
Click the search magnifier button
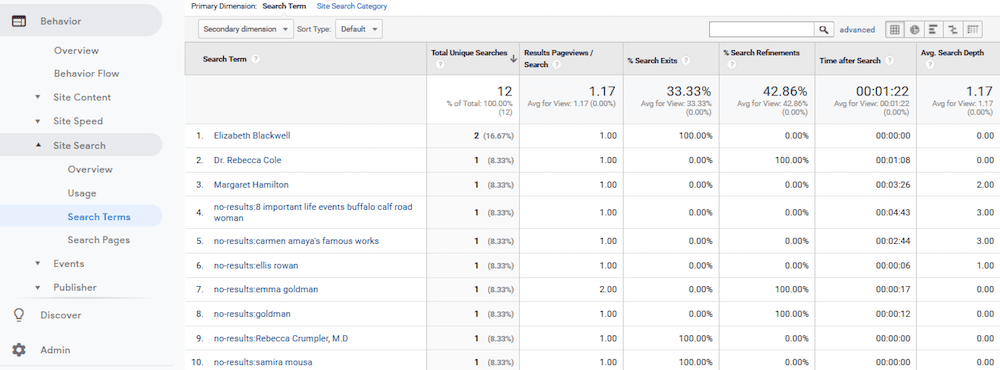pyautogui.click(x=824, y=29)
